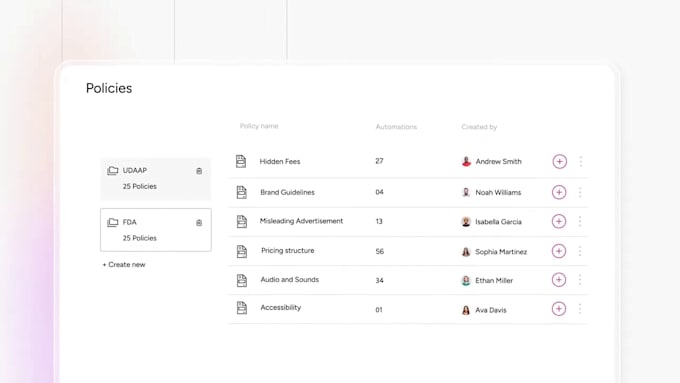The width and height of the screenshot is (680, 383).
Task: Select the FDA policy folder
Action: (x=156, y=230)
